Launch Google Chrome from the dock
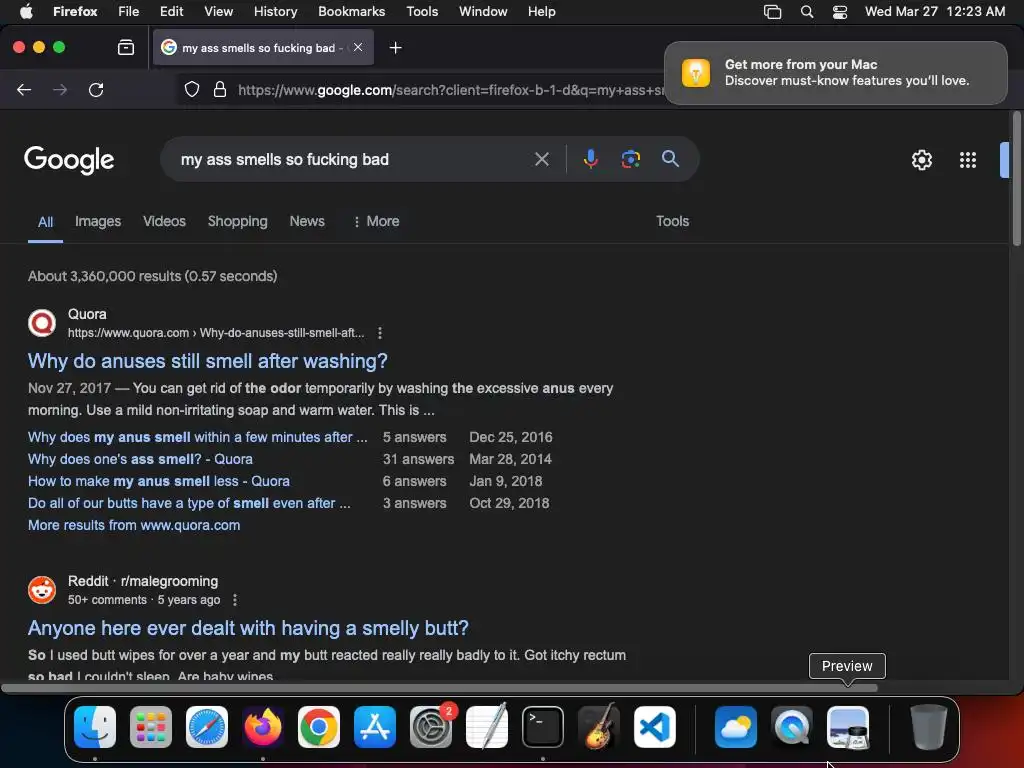Screen dimensions: 1024x768 [319, 727]
